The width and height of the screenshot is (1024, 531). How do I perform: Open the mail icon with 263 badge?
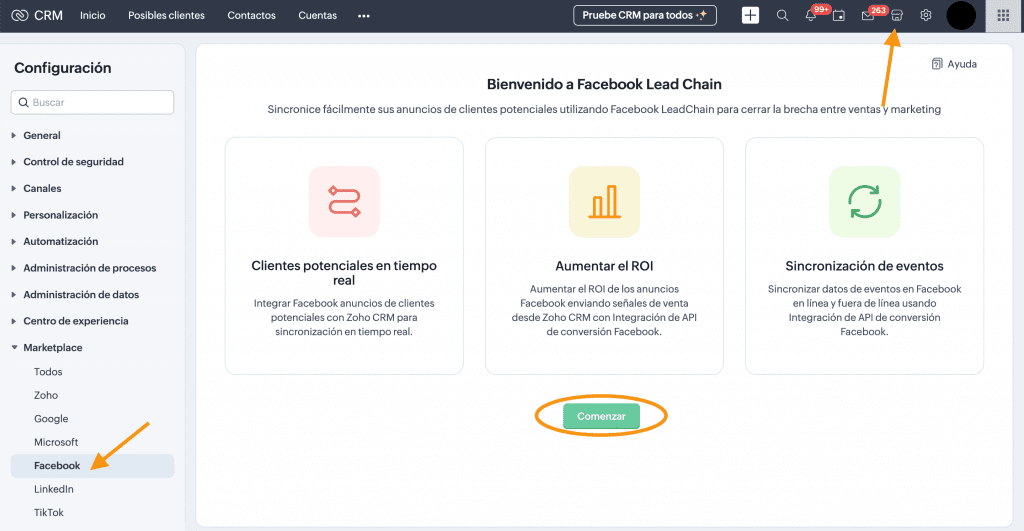(868, 16)
